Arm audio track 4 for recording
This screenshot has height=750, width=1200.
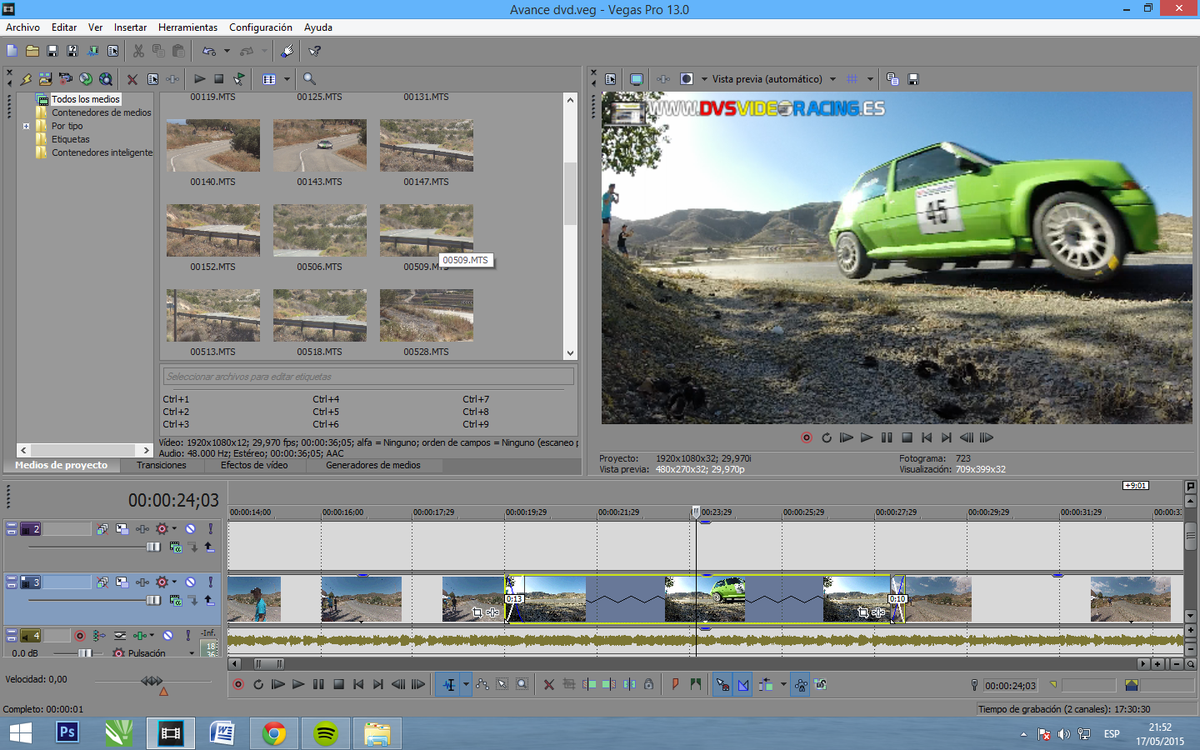tap(79, 635)
